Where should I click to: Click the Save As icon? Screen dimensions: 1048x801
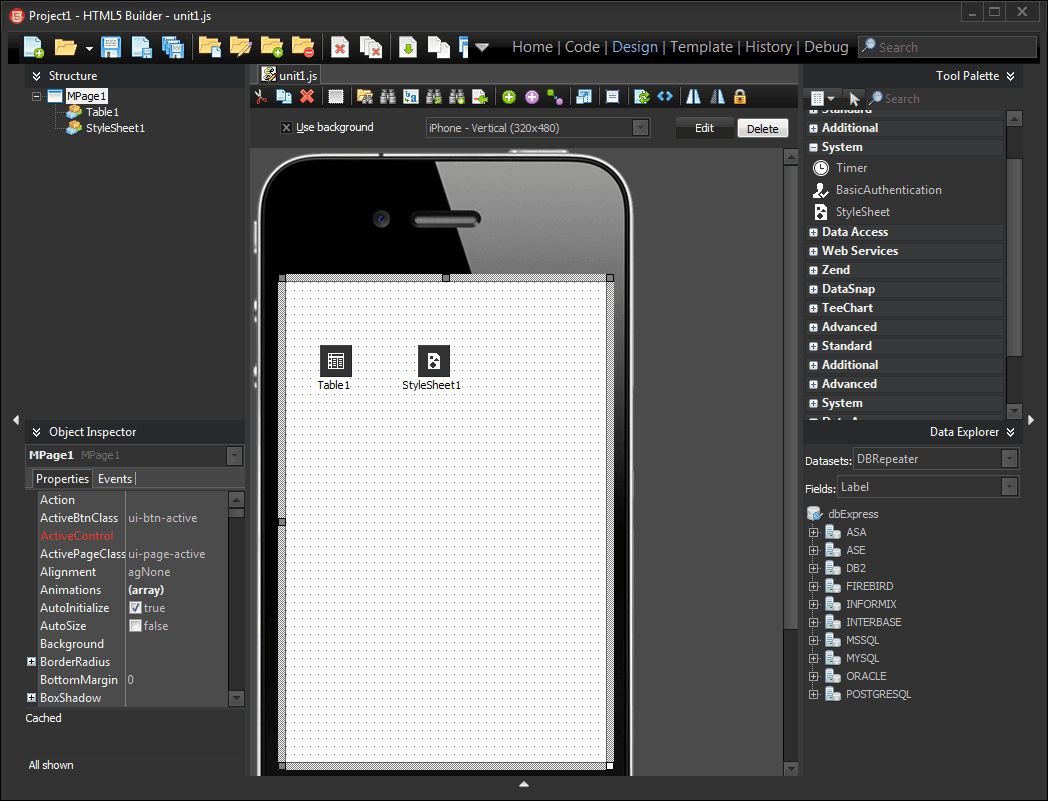pos(142,47)
